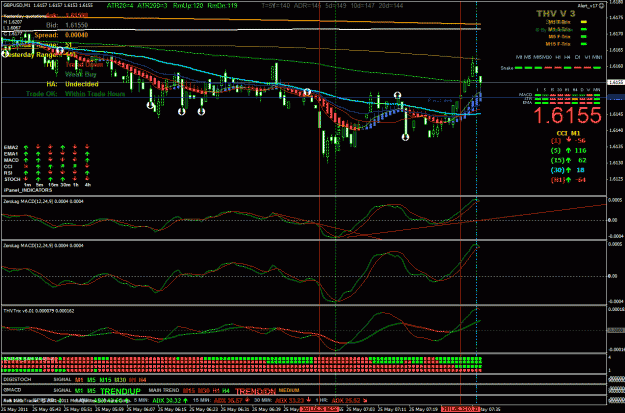
Task: Click the blue dashed vertical line in main chart
Action: (x=476, y=100)
